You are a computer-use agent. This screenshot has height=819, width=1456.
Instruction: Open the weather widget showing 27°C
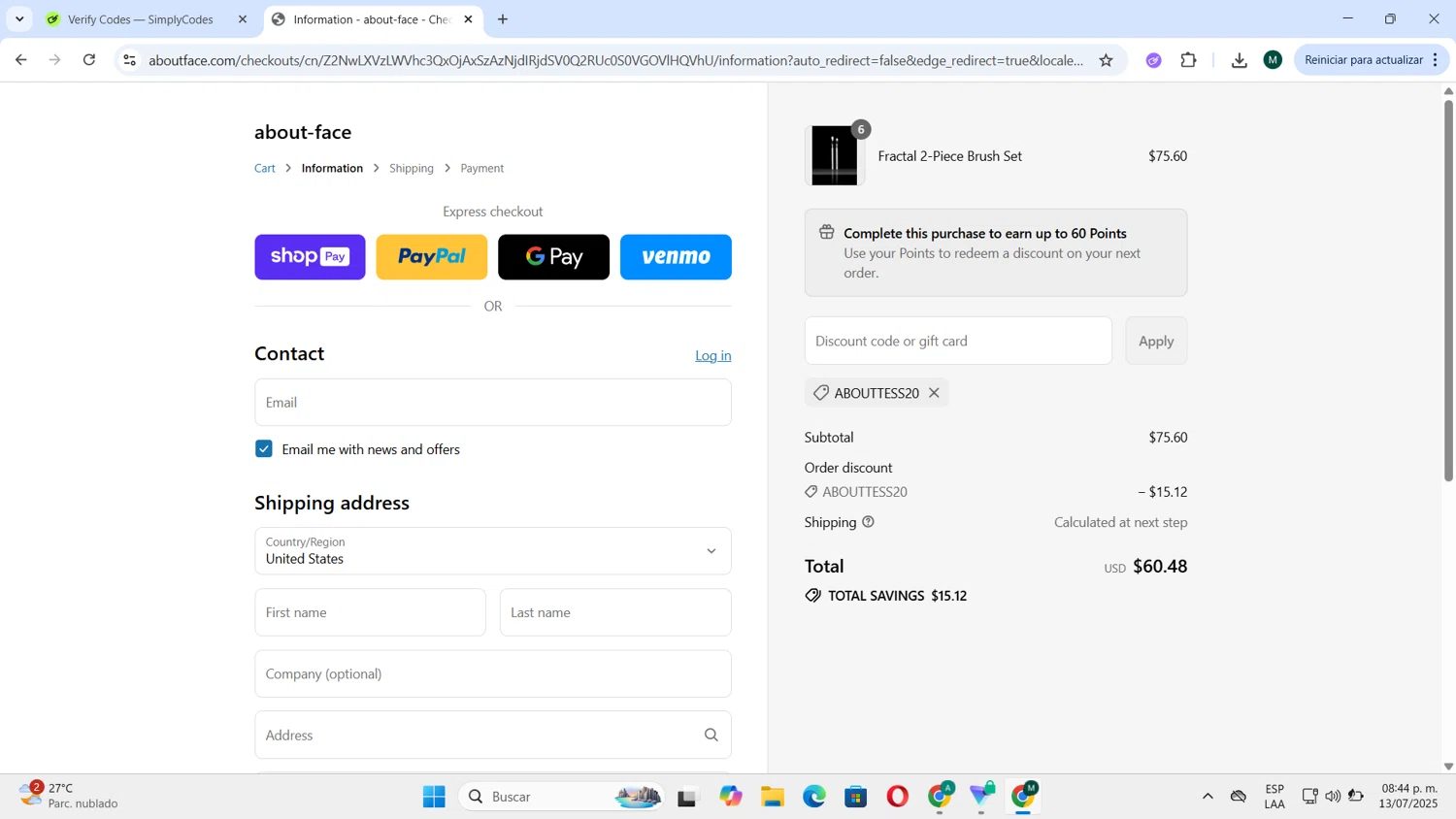[x=68, y=796]
